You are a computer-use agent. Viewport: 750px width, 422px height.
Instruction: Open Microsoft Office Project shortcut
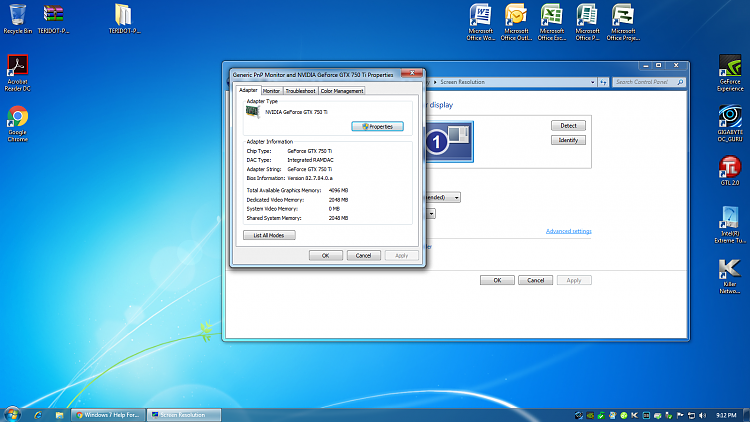[x=623, y=22]
